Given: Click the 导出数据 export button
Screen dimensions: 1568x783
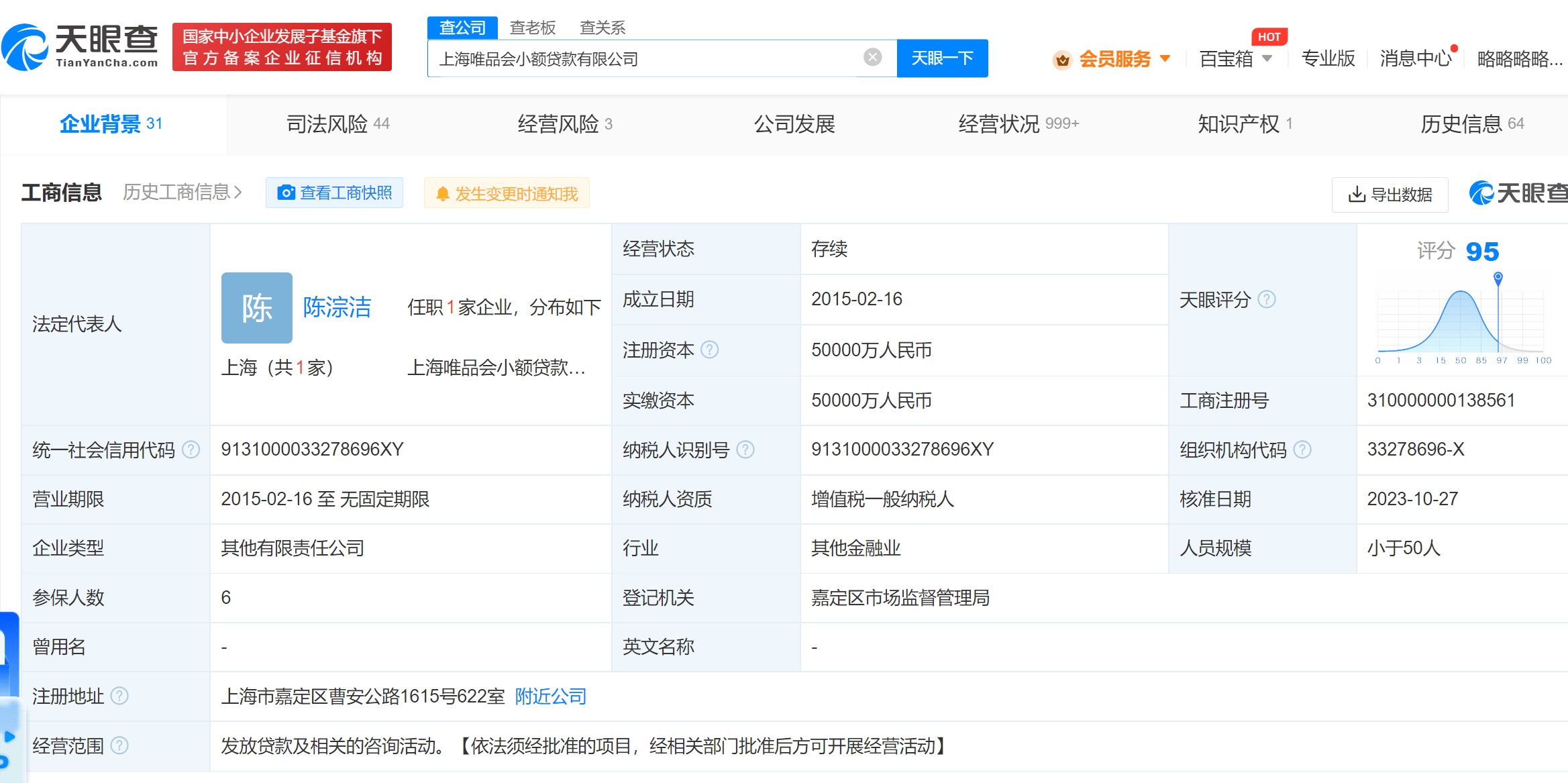Looking at the screenshot, I should coord(1390,195).
